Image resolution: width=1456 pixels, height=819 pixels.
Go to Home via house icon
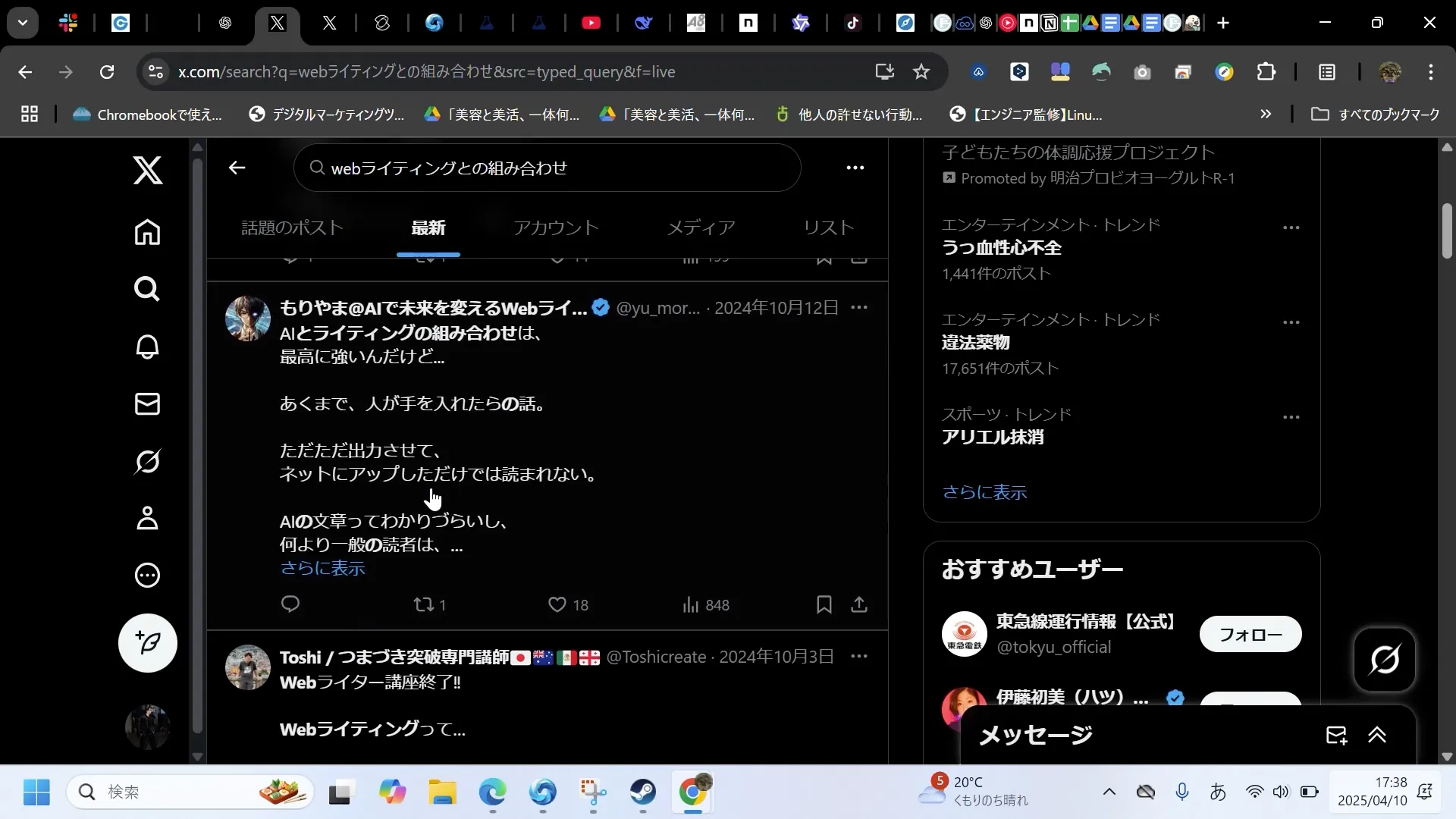click(147, 232)
